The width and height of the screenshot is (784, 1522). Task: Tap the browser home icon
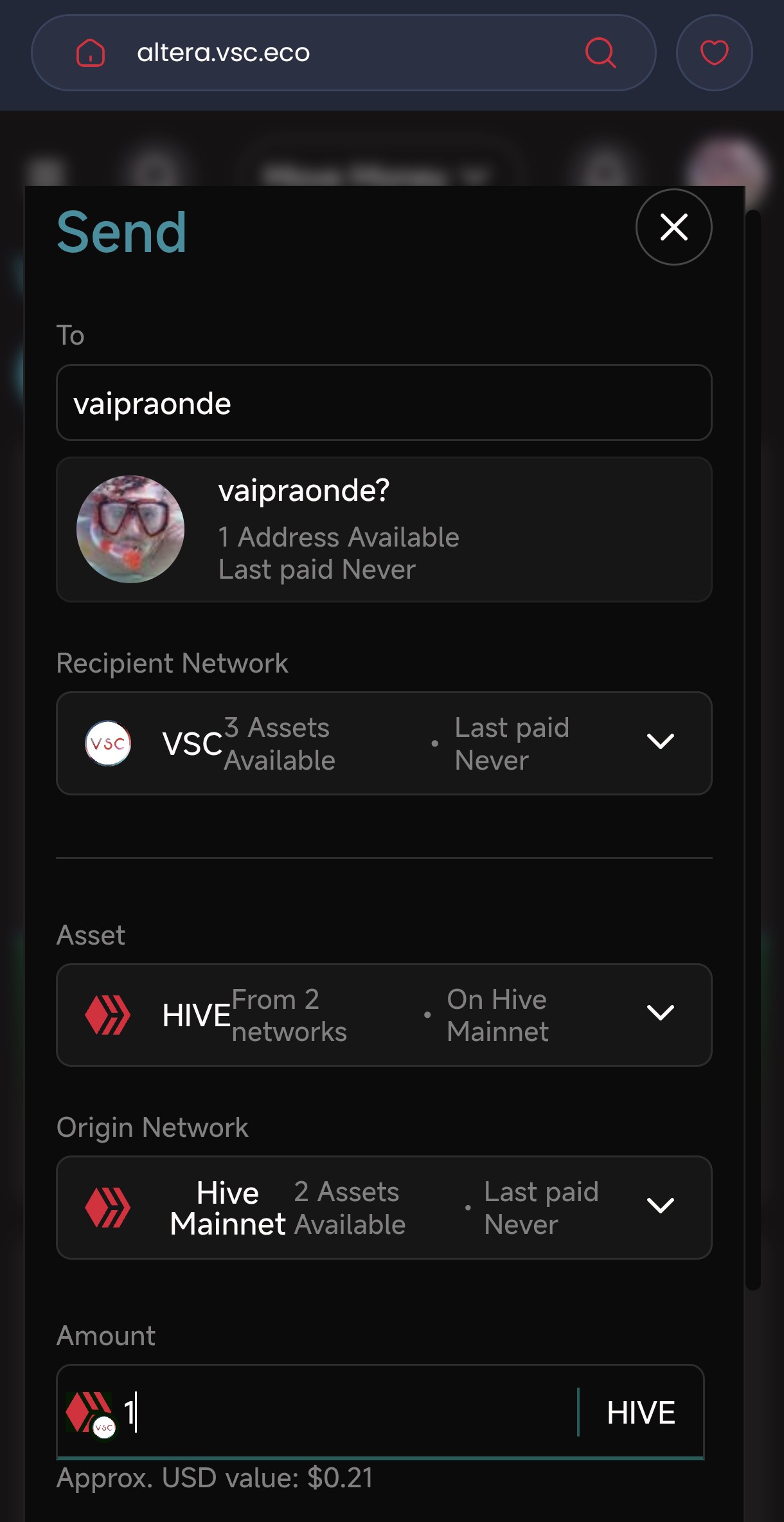tap(91, 53)
